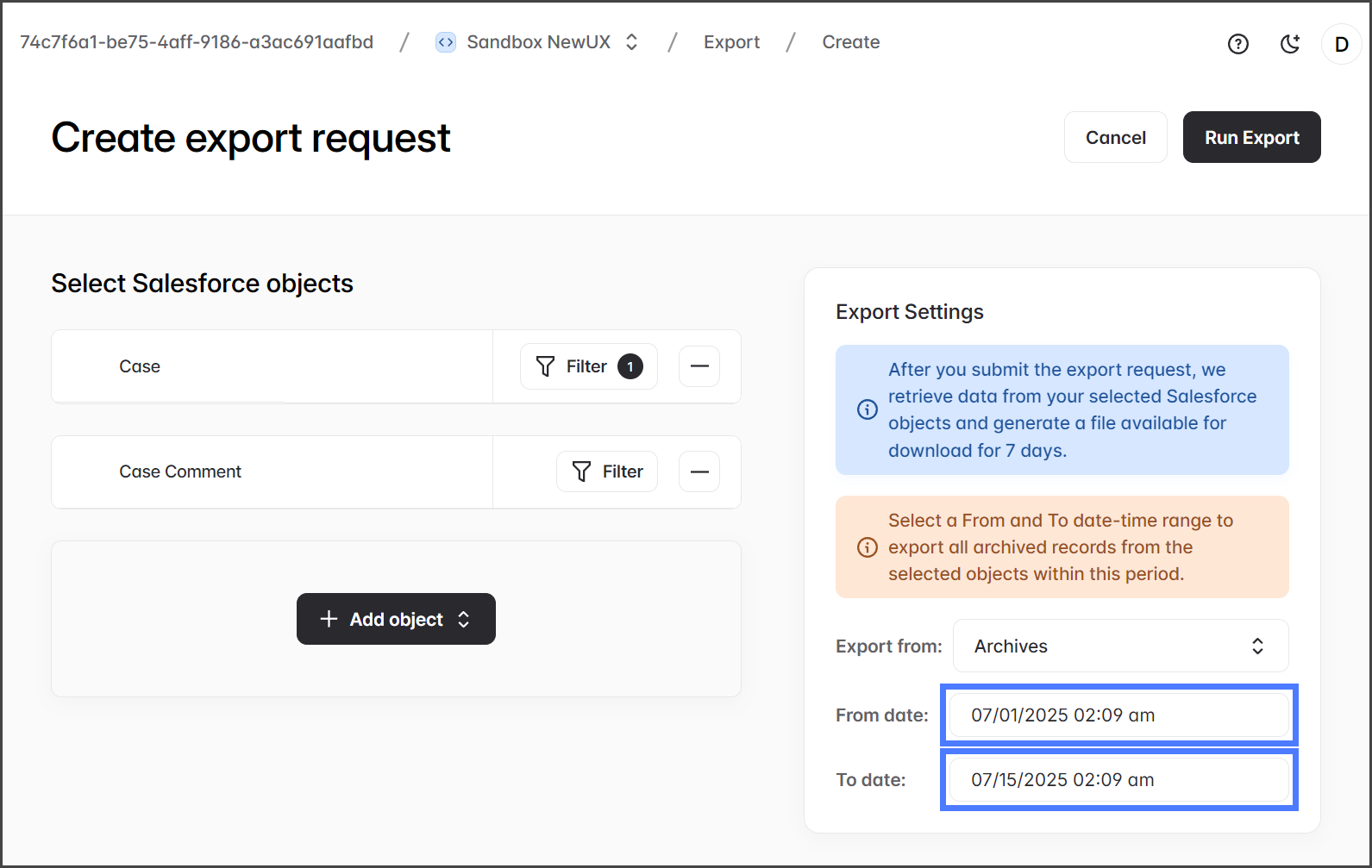Remove the Case object with minus button

(x=699, y=366)
